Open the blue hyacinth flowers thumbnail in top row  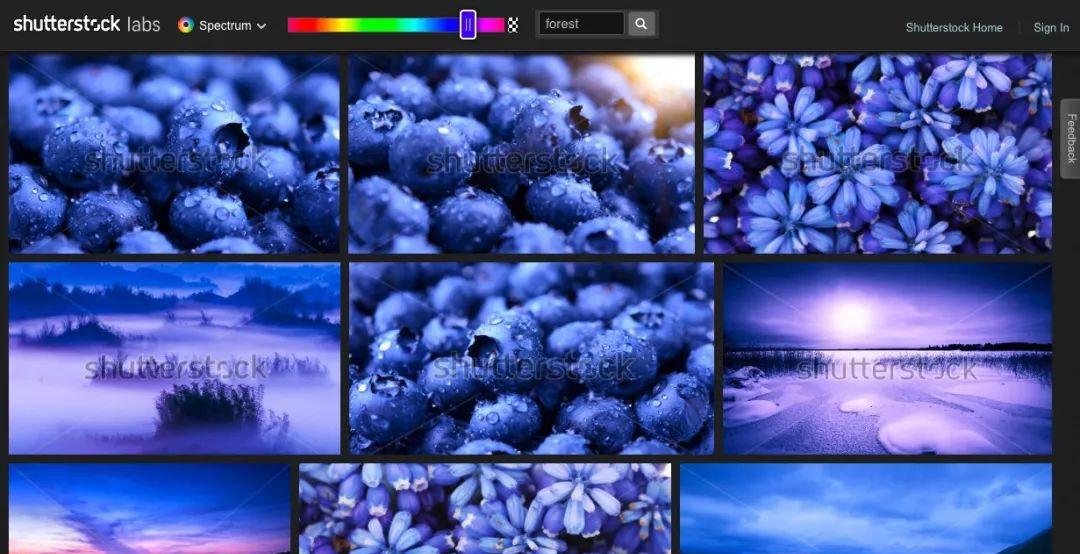878,154
